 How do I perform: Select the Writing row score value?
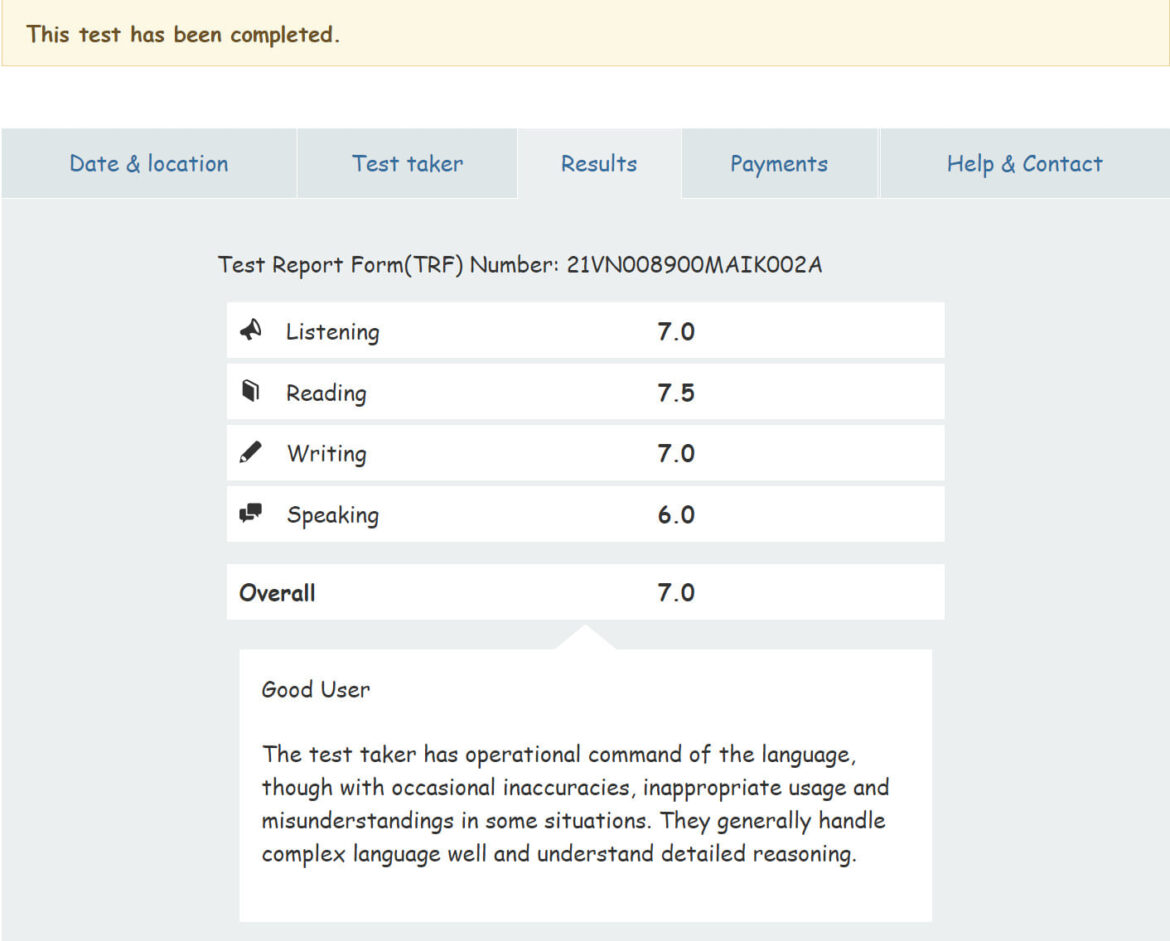(x=675, y=454)
